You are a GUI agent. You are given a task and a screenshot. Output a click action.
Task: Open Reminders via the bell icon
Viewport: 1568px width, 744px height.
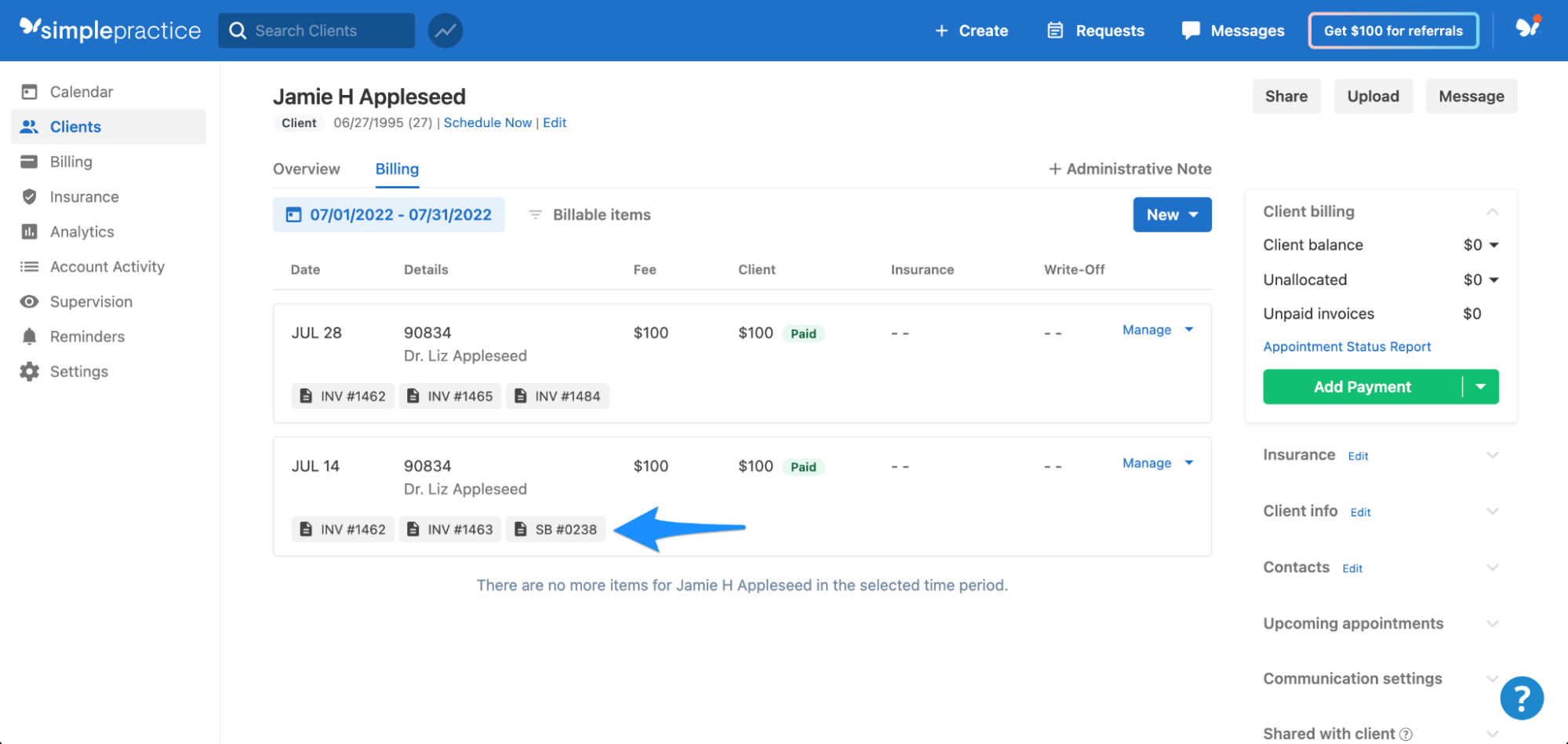coord(28,336)
